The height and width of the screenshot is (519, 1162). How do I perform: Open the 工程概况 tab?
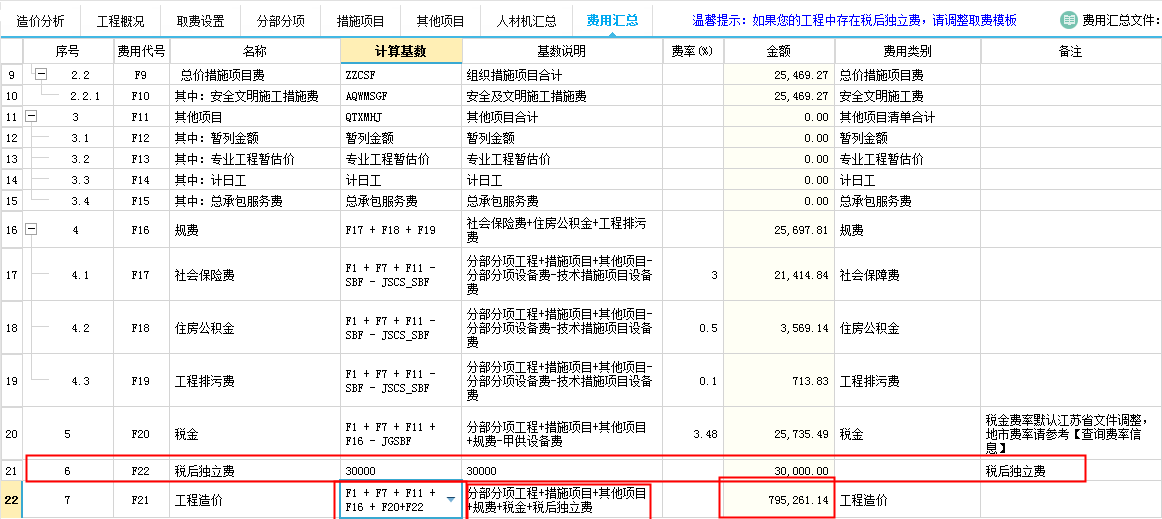(120, 20)
